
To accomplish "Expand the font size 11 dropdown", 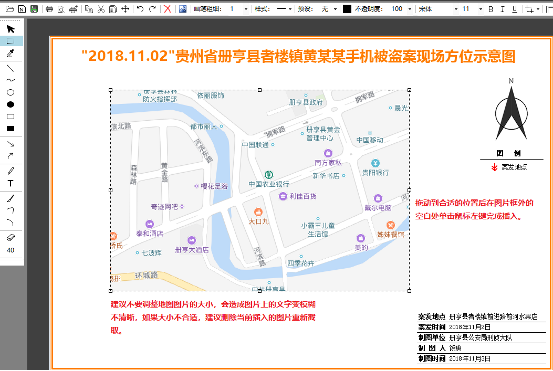I will [x=480, y=9].
